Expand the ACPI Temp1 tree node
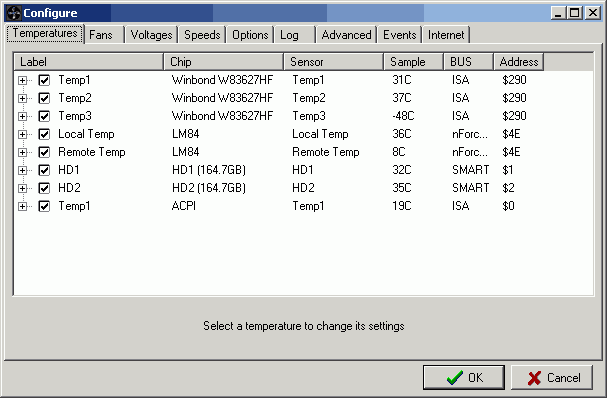607x398 pixels. [x=22, y=206]
